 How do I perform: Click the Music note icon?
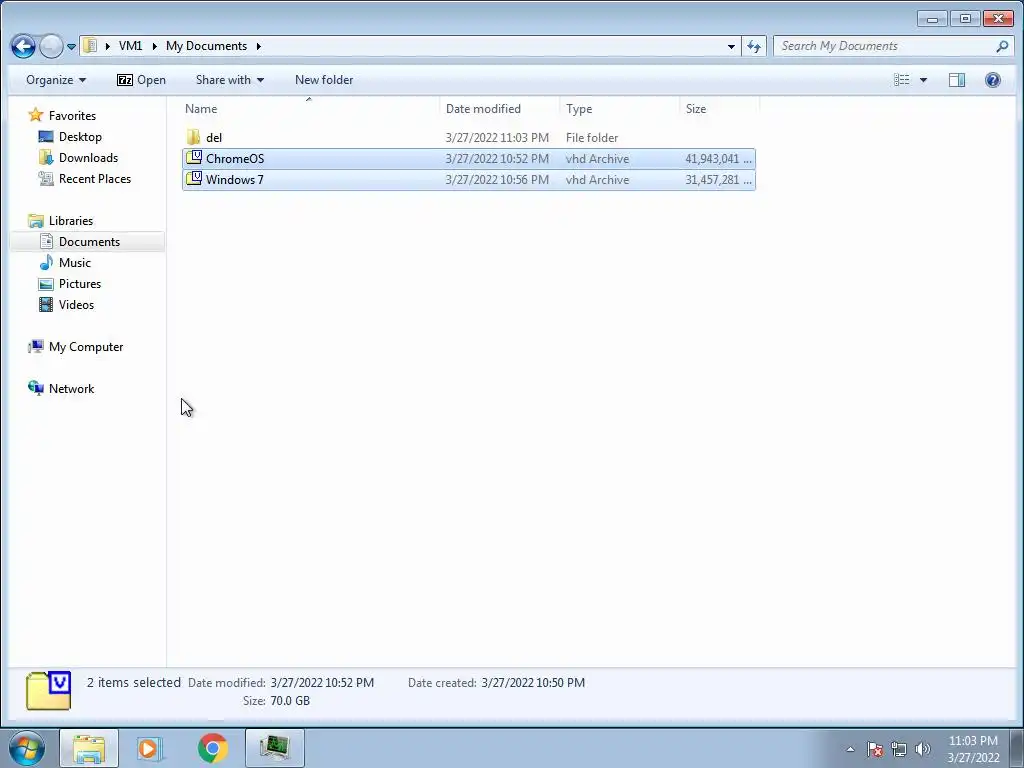46,262
